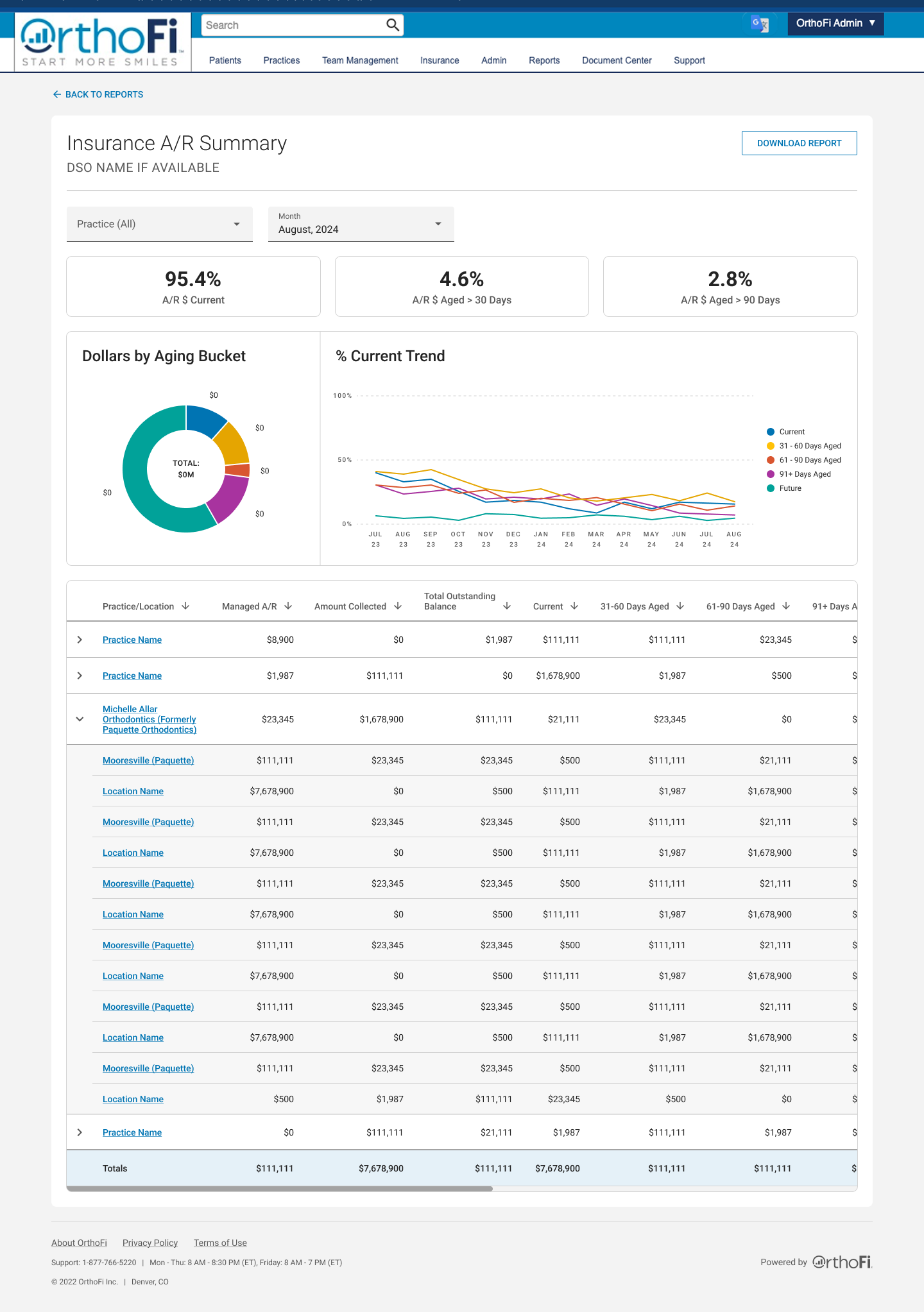This screenshot has width=924, height=1312.
Task: Click Future legend dot
Action: [x=771, y=488]
